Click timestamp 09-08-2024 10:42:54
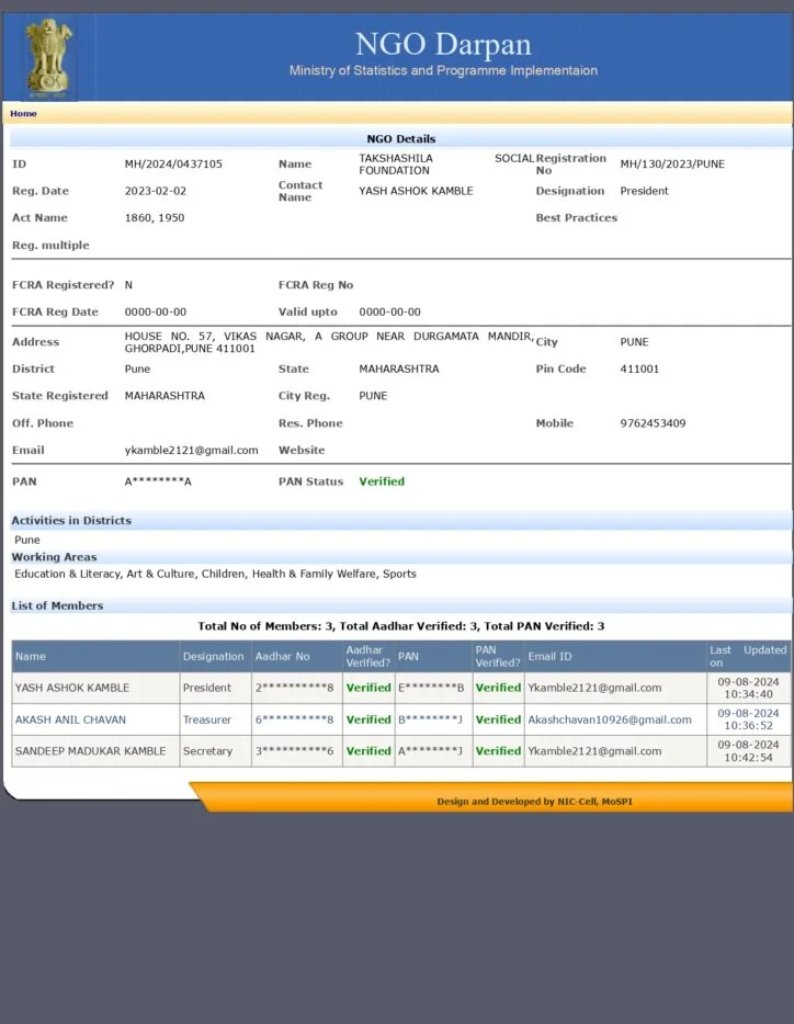Viewport: 794px width, 1024px height. pyautogui.click(x=748, y=751)
